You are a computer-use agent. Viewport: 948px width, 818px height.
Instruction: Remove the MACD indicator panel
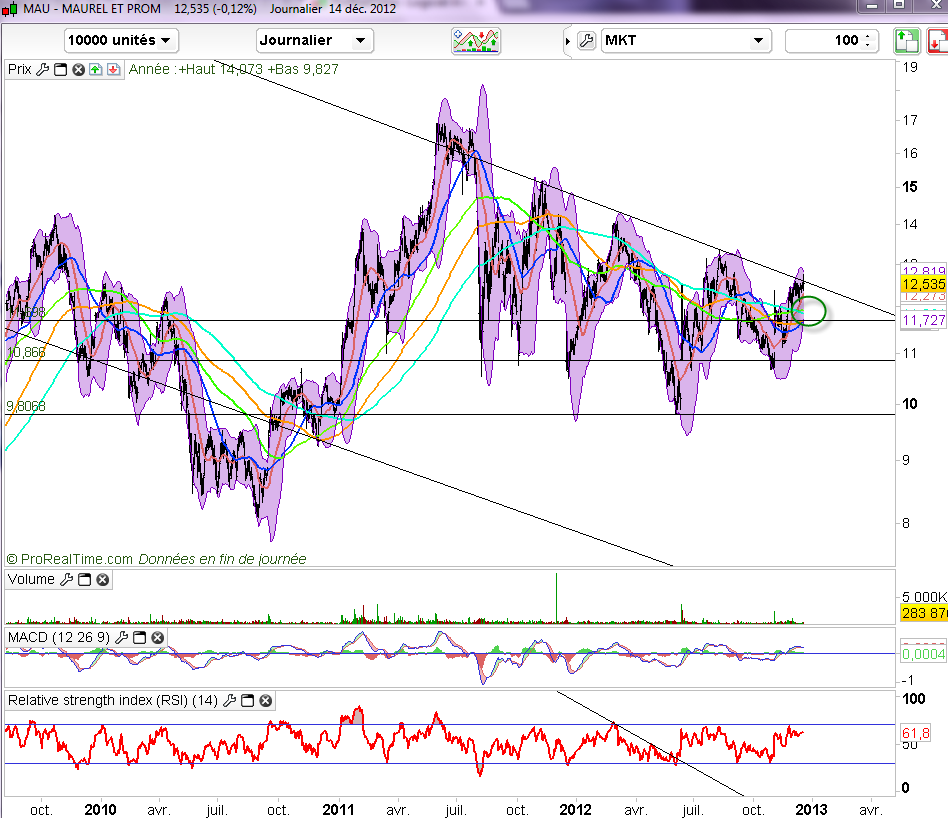point(157,637)
